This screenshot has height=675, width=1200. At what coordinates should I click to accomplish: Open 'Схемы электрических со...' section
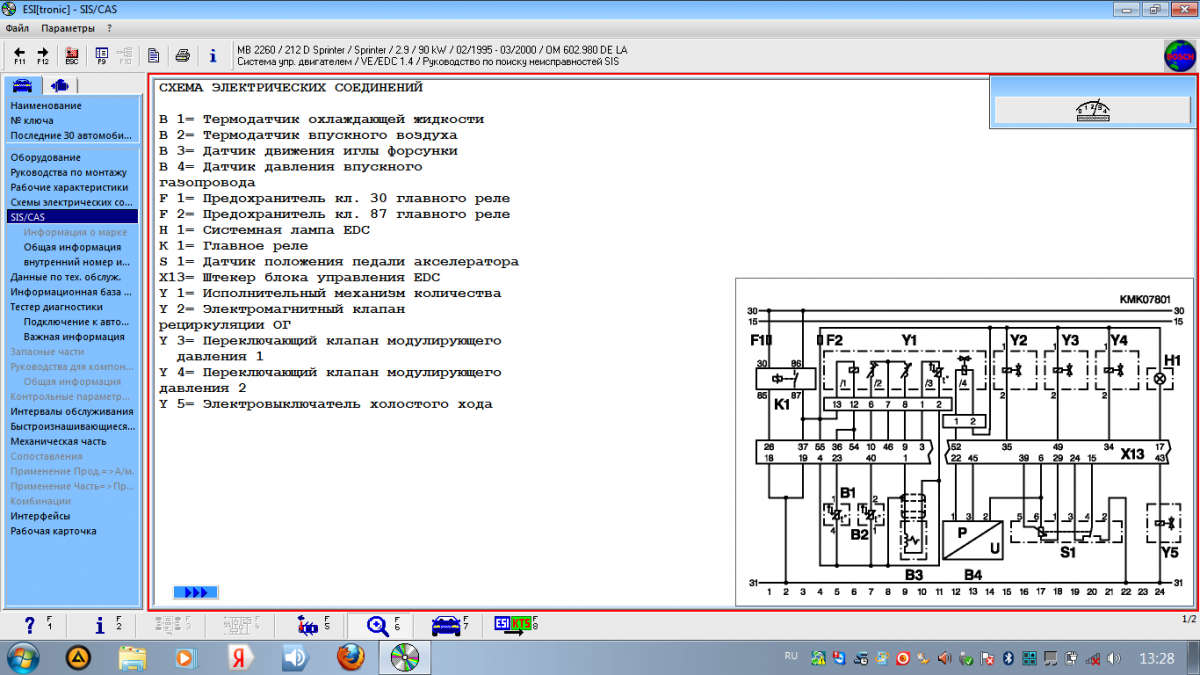point(72,202)
